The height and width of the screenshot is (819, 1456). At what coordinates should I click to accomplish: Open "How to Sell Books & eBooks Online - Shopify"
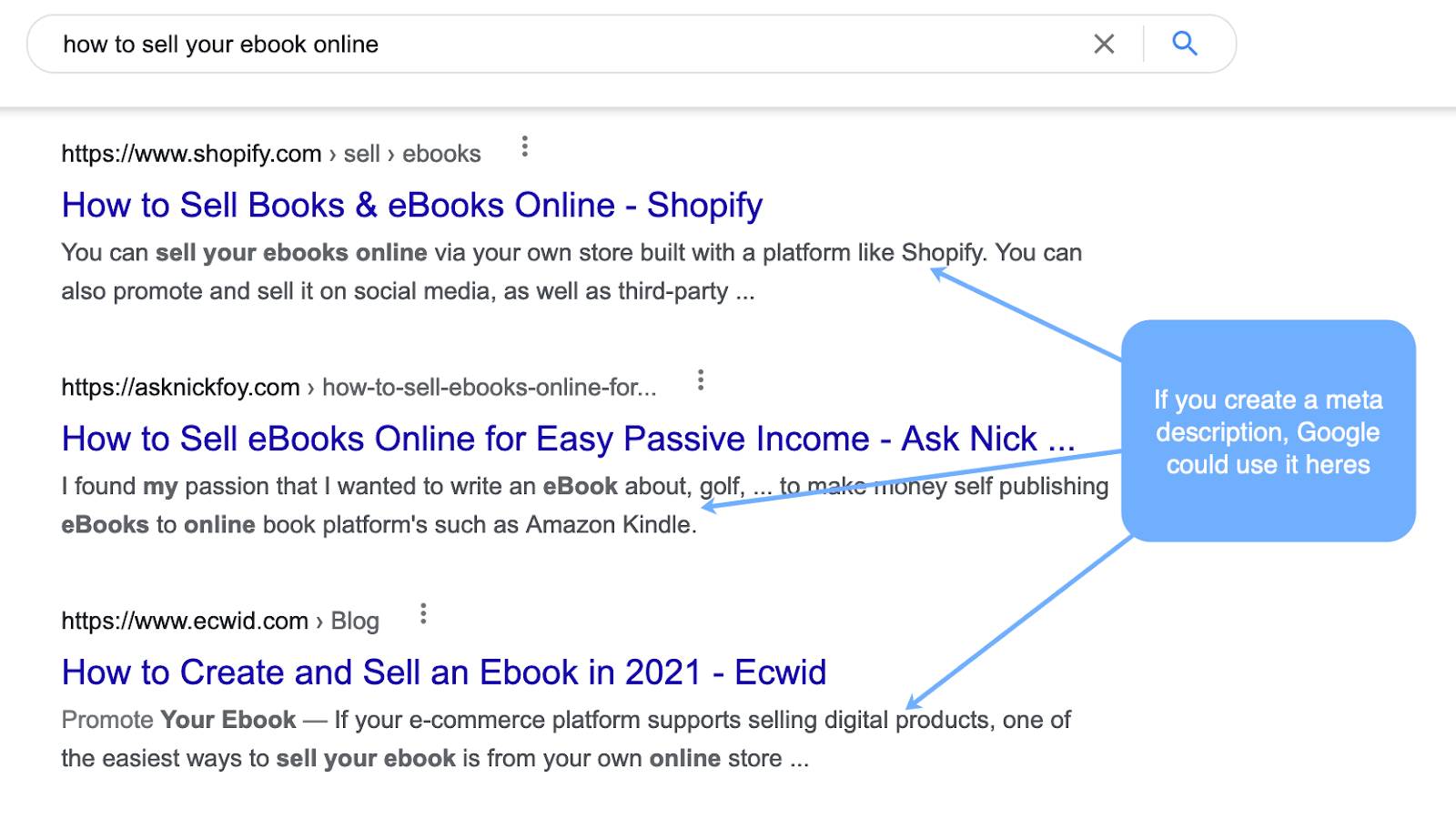411,205
